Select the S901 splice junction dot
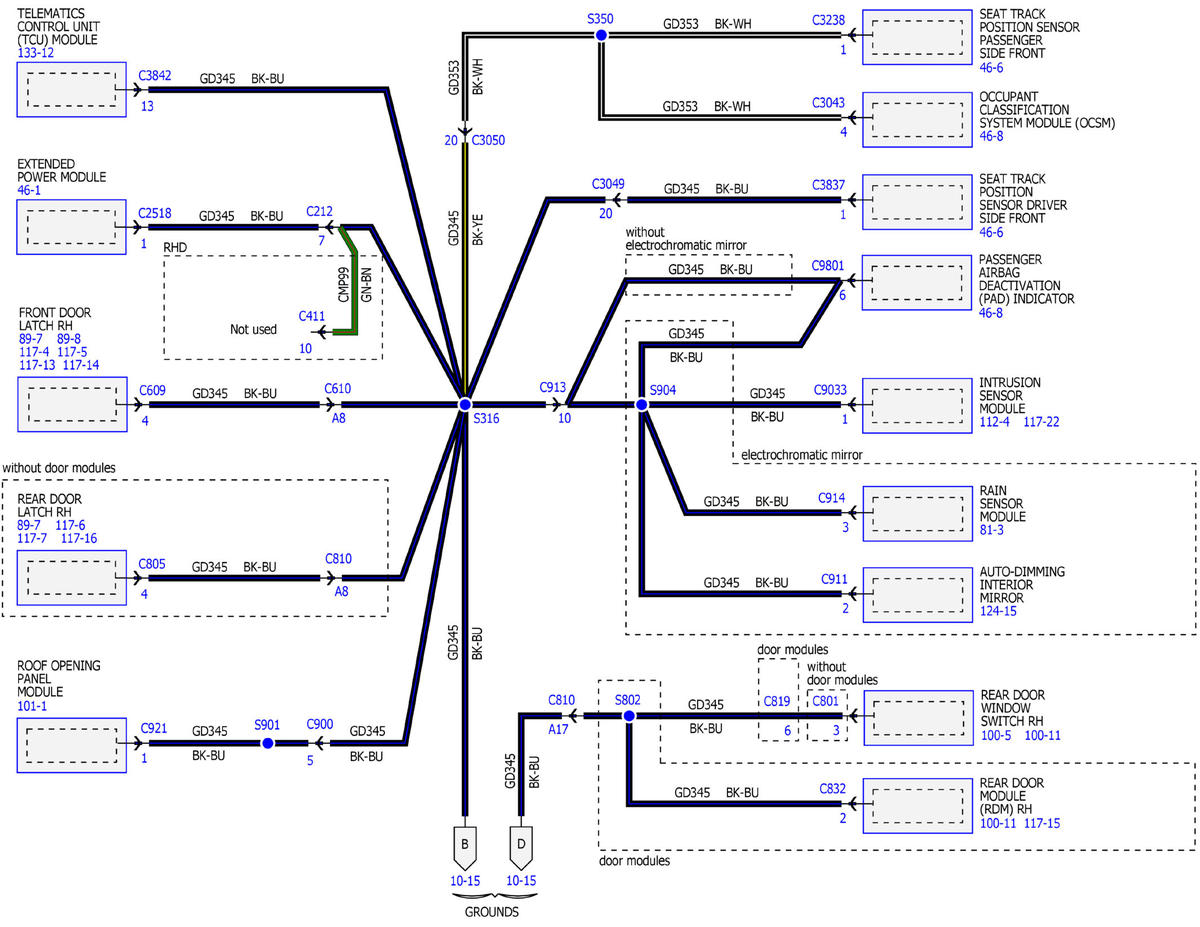Screen dimensions: 1200x927 (x=267, y=743)
